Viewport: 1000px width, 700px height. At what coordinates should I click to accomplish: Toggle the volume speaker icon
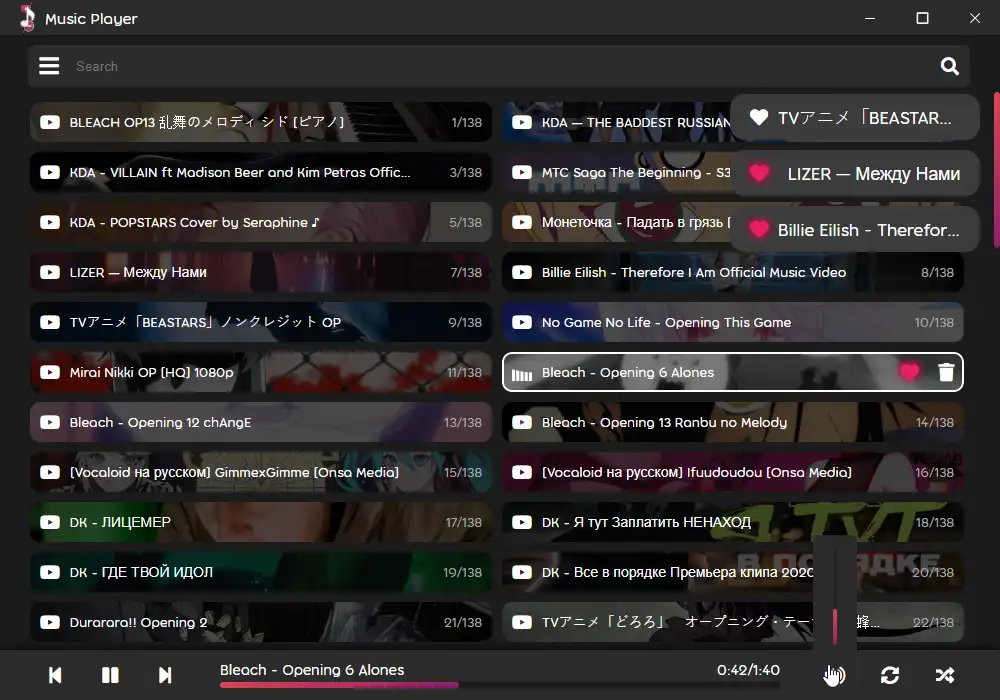[x=835, y=675]
